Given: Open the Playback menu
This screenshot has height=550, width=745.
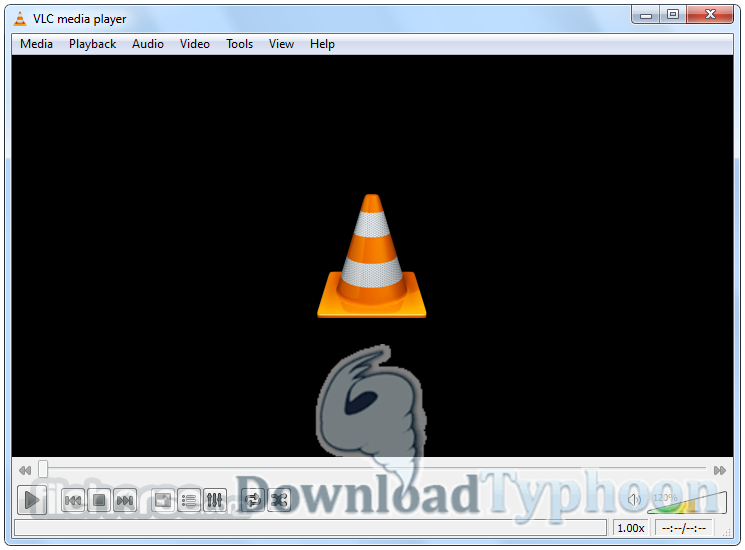Looking at the screenshot, I should click(92, 44).
